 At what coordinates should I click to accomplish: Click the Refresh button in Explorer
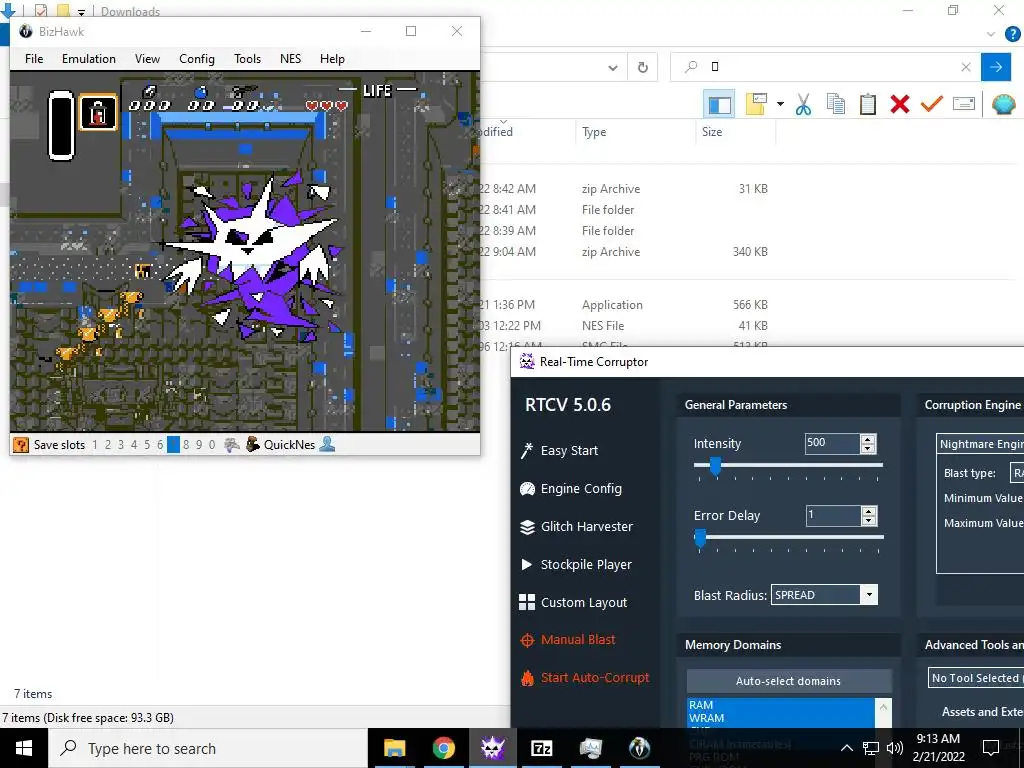(643, 67)
